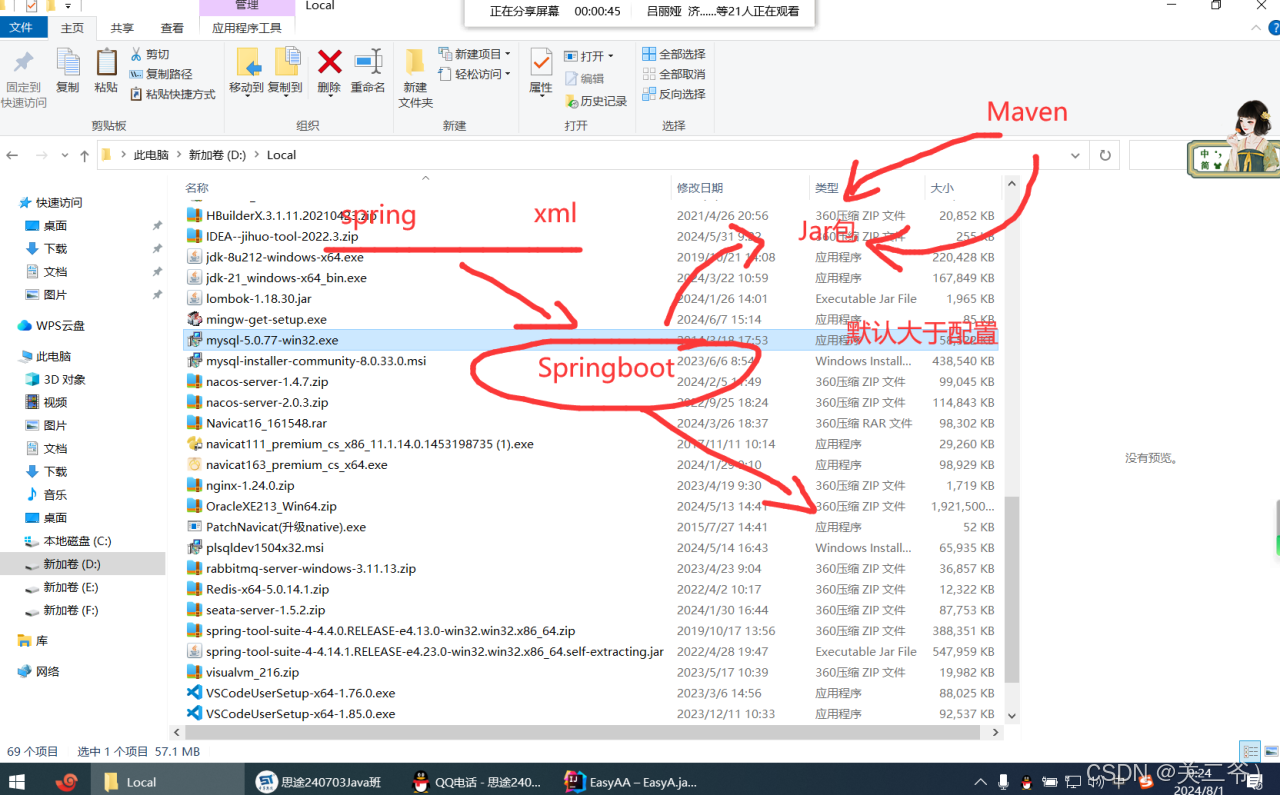Refresh the Local folder view
This screenshot has height=795, width=1280.
tap(1105, 155)
